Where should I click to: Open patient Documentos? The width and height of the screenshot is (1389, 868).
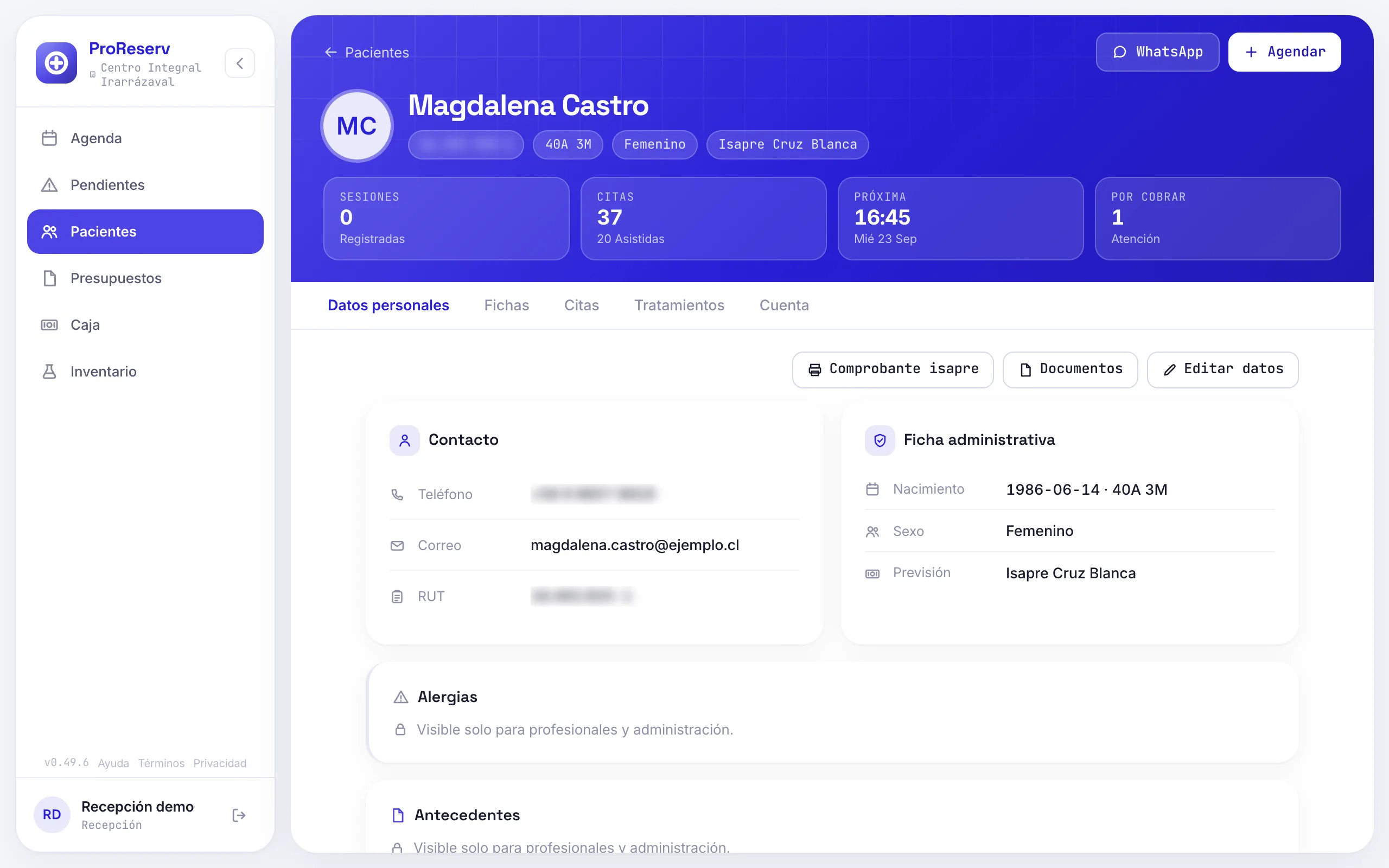coord(1070,369)
